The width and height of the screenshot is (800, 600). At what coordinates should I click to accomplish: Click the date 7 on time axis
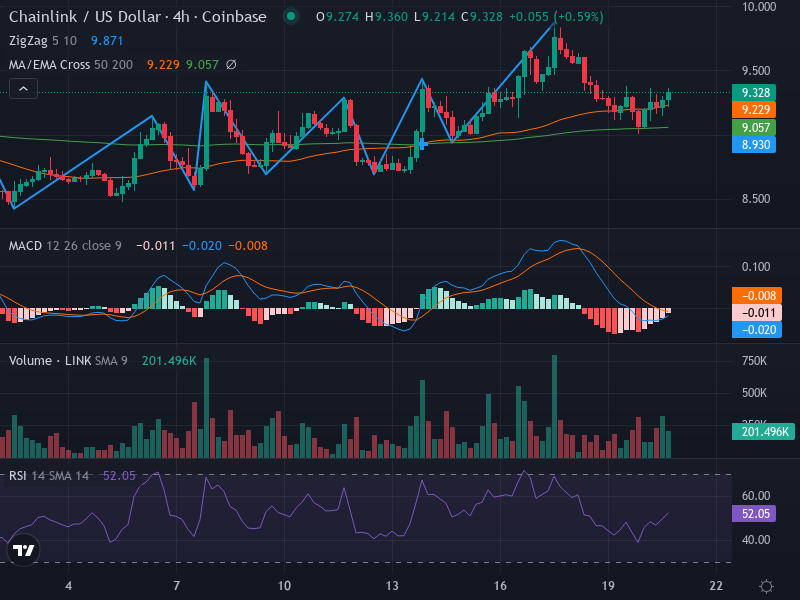[x=177, y=586]
